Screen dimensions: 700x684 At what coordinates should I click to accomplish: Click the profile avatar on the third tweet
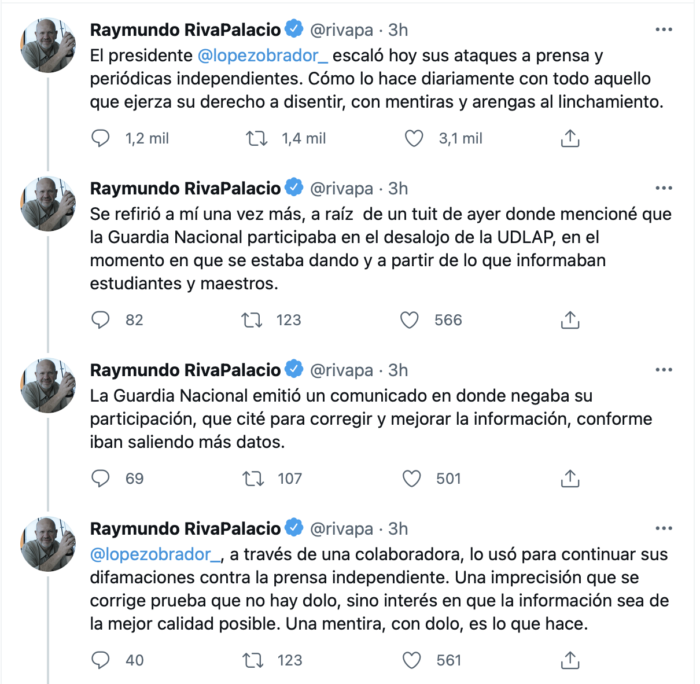point(49,384)
